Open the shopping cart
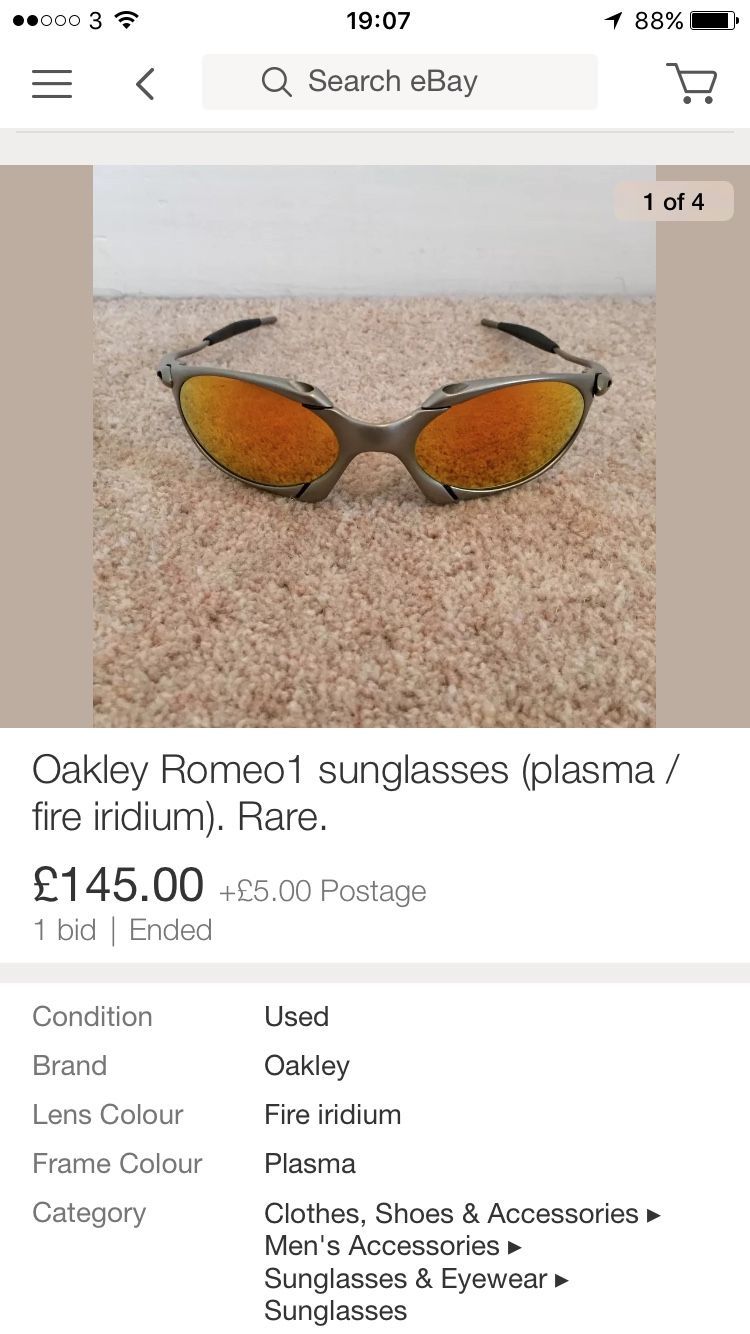750x1334 pixels. (x=691, y=83)
